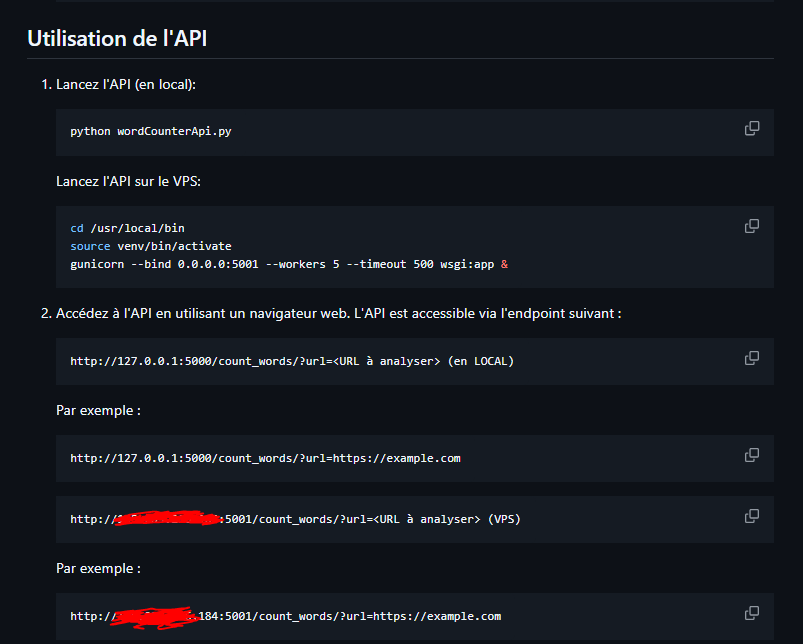
Task: Click the "Accédez à l'API" step paragraph
Action: point(339,313)
